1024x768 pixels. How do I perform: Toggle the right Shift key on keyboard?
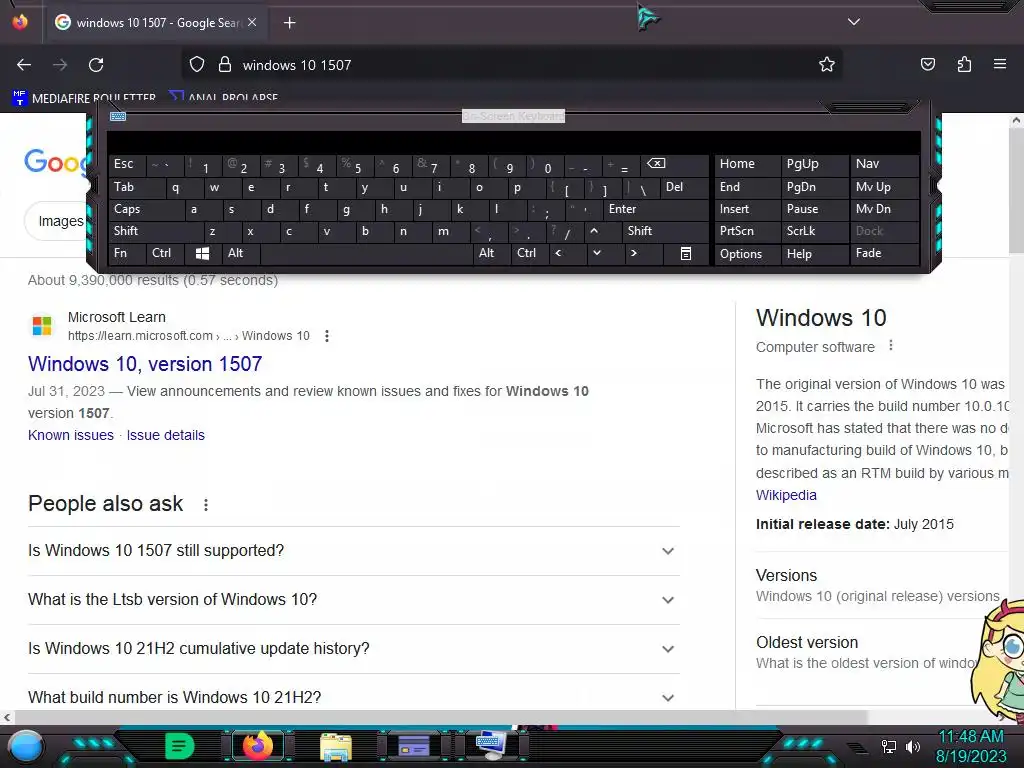click(665, 231)
